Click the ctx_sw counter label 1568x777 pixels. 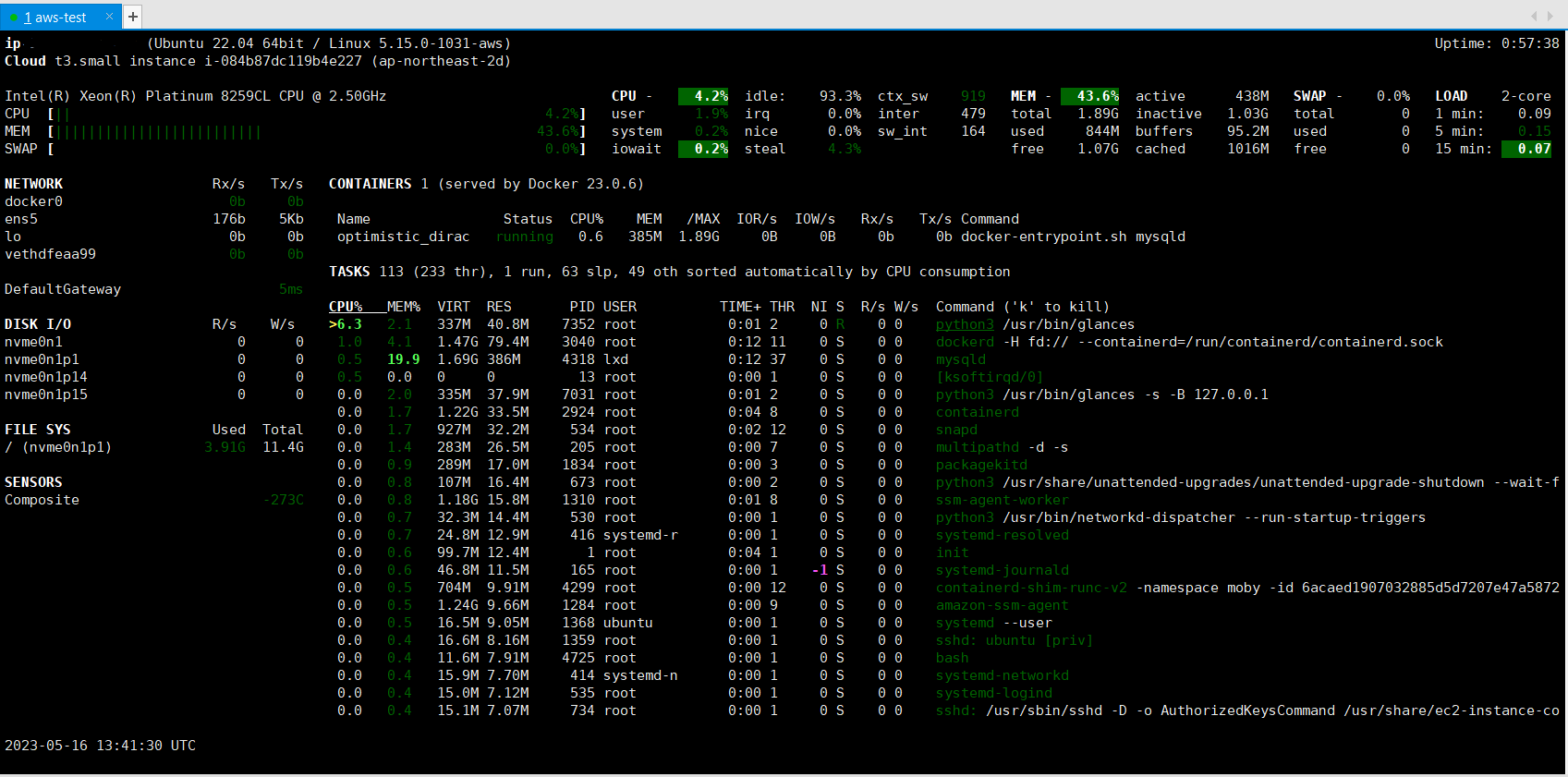point(903,96)
